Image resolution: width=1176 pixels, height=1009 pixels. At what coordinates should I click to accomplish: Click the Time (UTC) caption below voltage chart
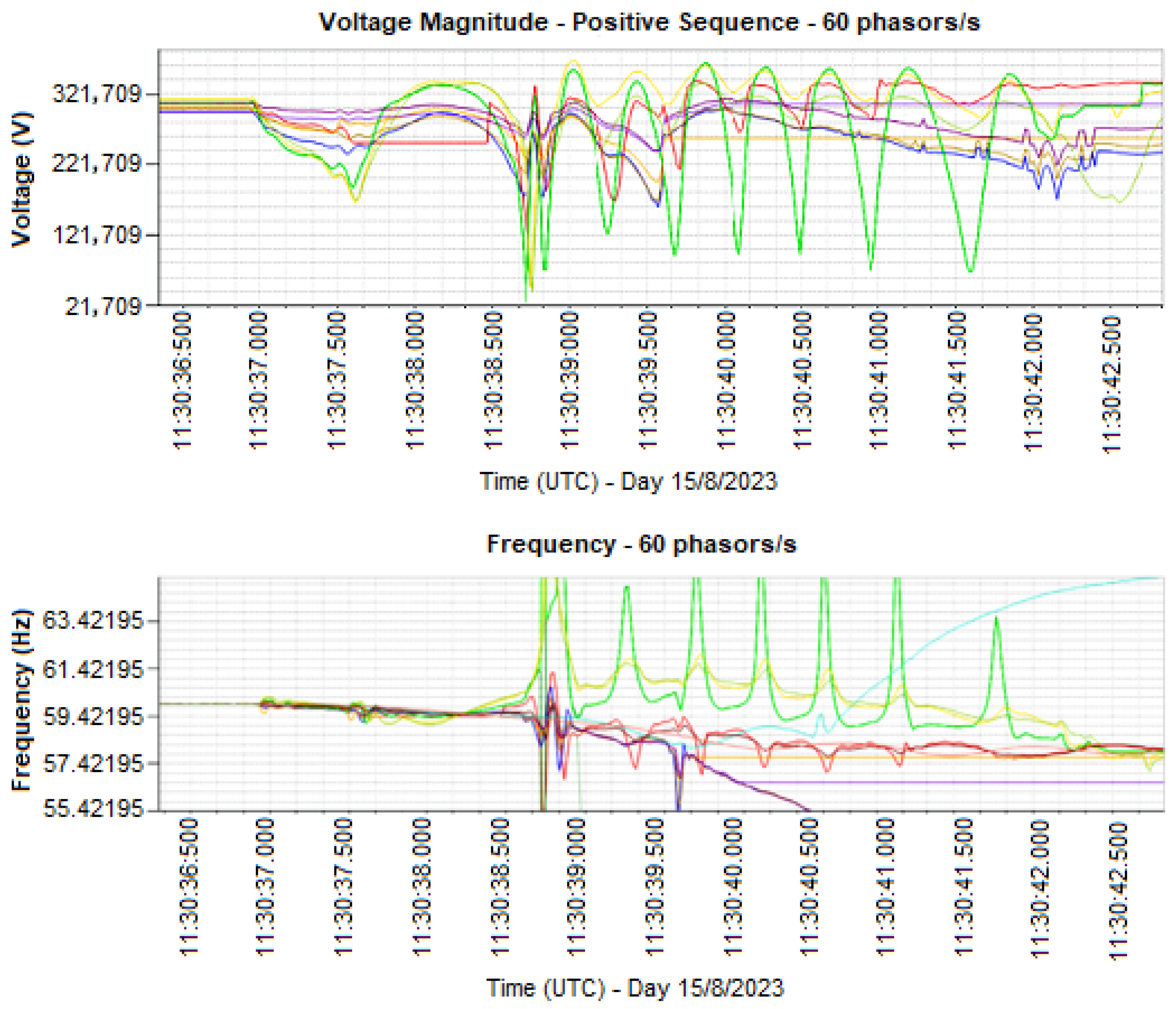(x=628, y=481)
